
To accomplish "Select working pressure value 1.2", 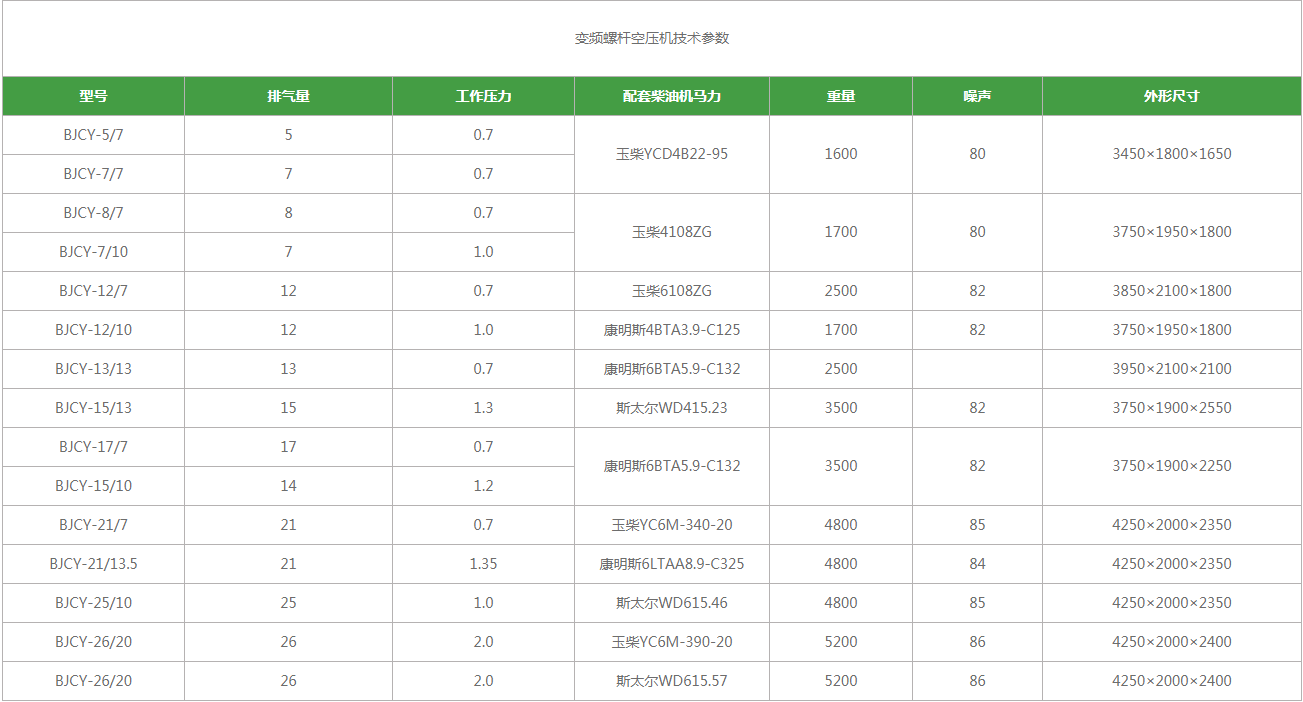I will click(483, 486).
